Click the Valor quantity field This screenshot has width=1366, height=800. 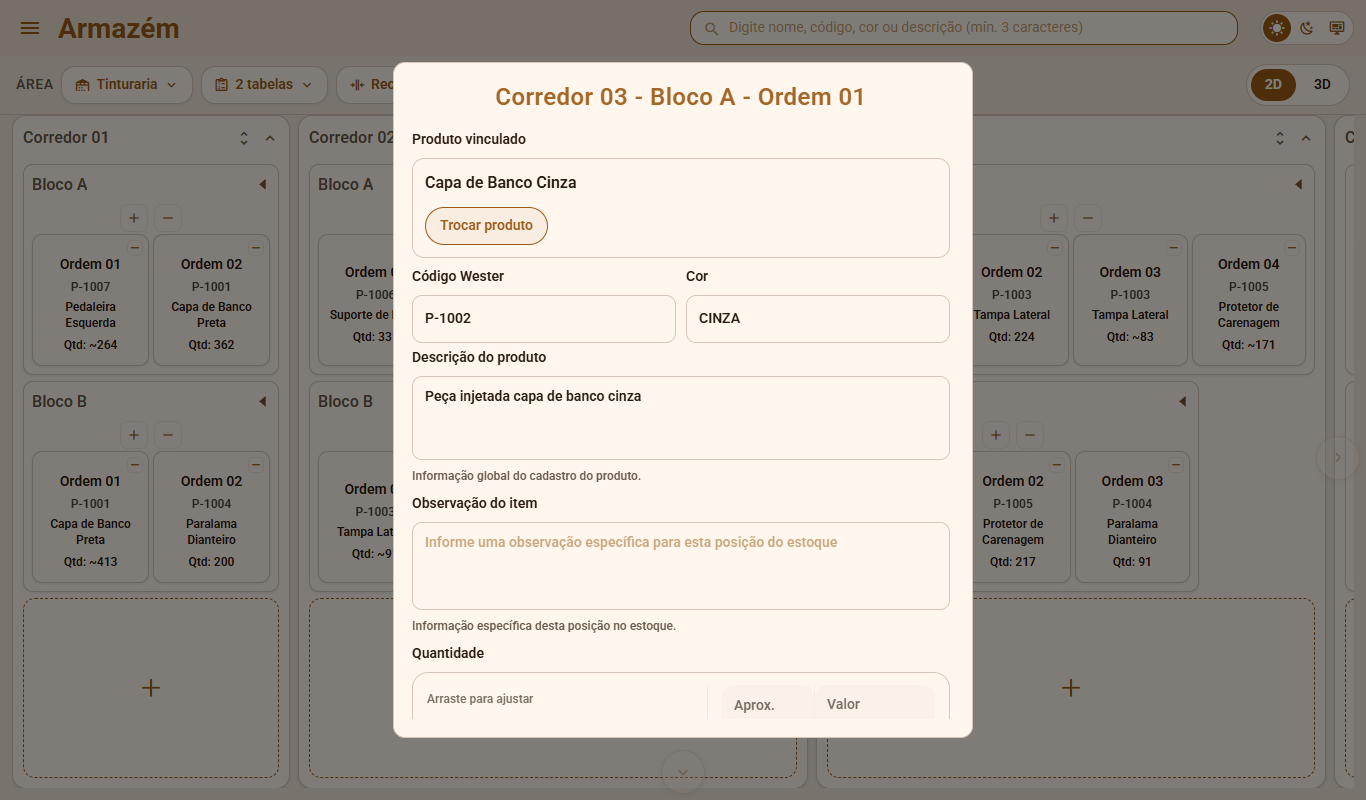(x=875, y=704)
